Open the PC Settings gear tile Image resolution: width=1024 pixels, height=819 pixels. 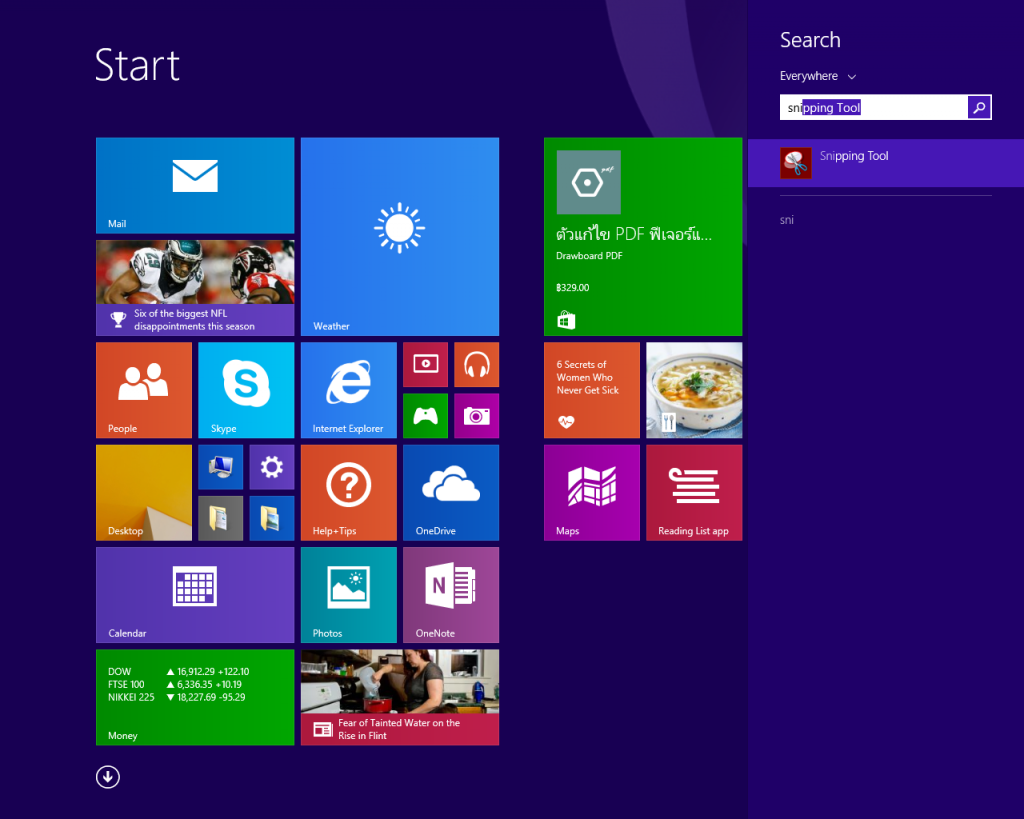[271, 467]
